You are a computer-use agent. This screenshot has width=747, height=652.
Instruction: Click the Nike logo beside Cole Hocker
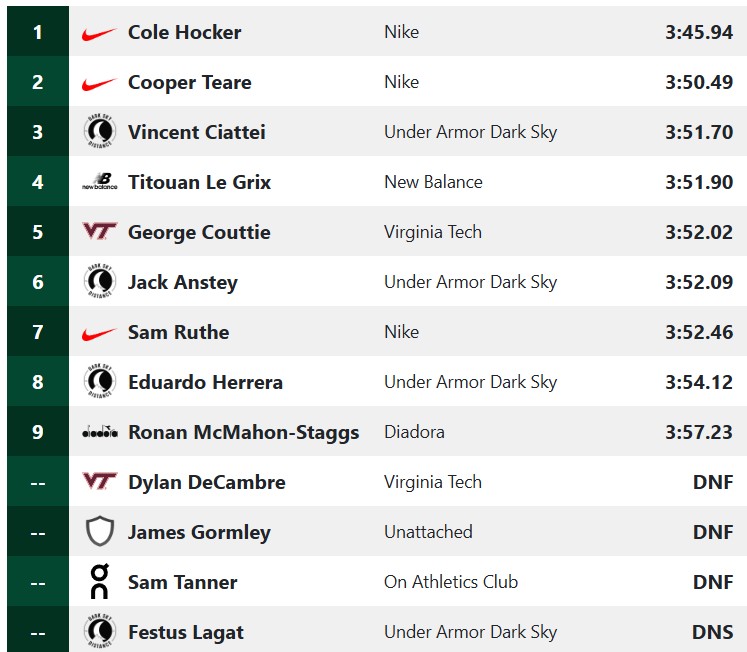[x=99, y=33]
